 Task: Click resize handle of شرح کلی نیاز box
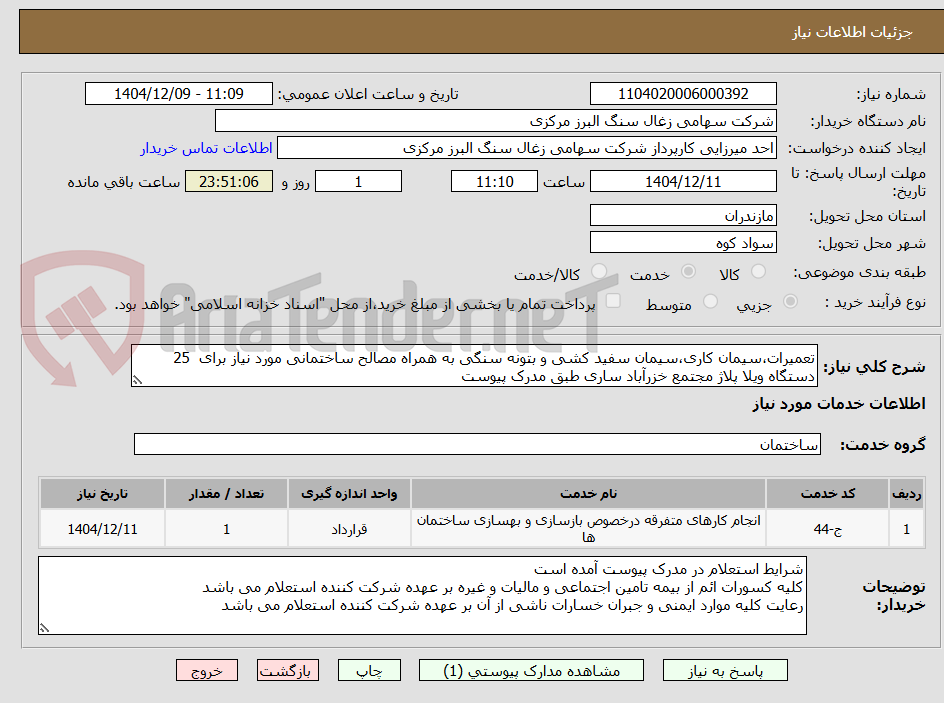click(138, 380)
